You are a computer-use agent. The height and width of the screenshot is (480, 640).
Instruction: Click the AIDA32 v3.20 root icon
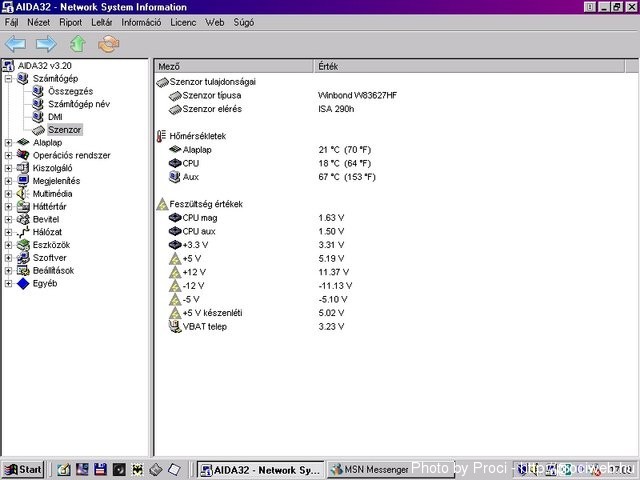(9, 66)
